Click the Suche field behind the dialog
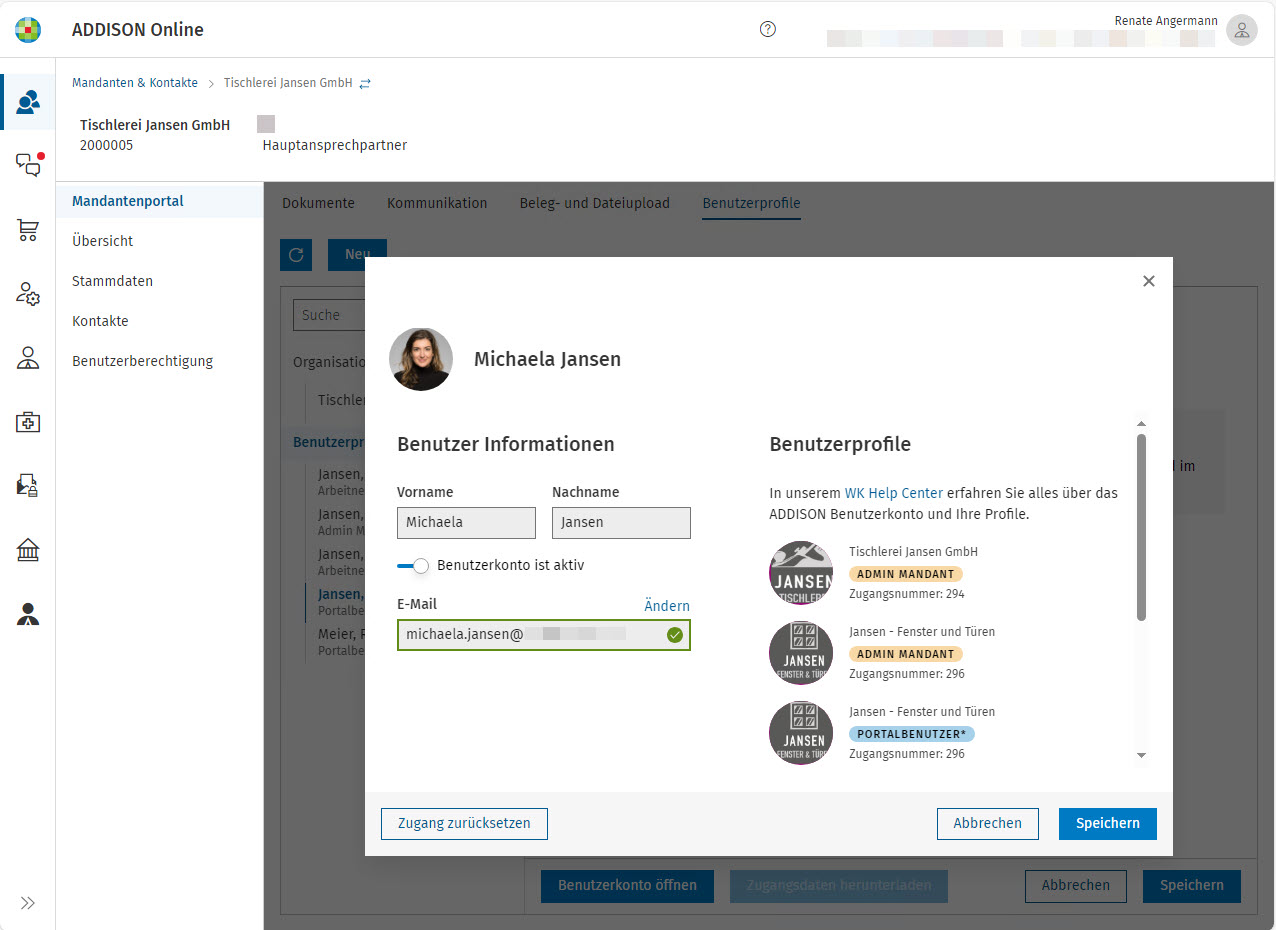1276x930 pixels. (x=329, y=315)
